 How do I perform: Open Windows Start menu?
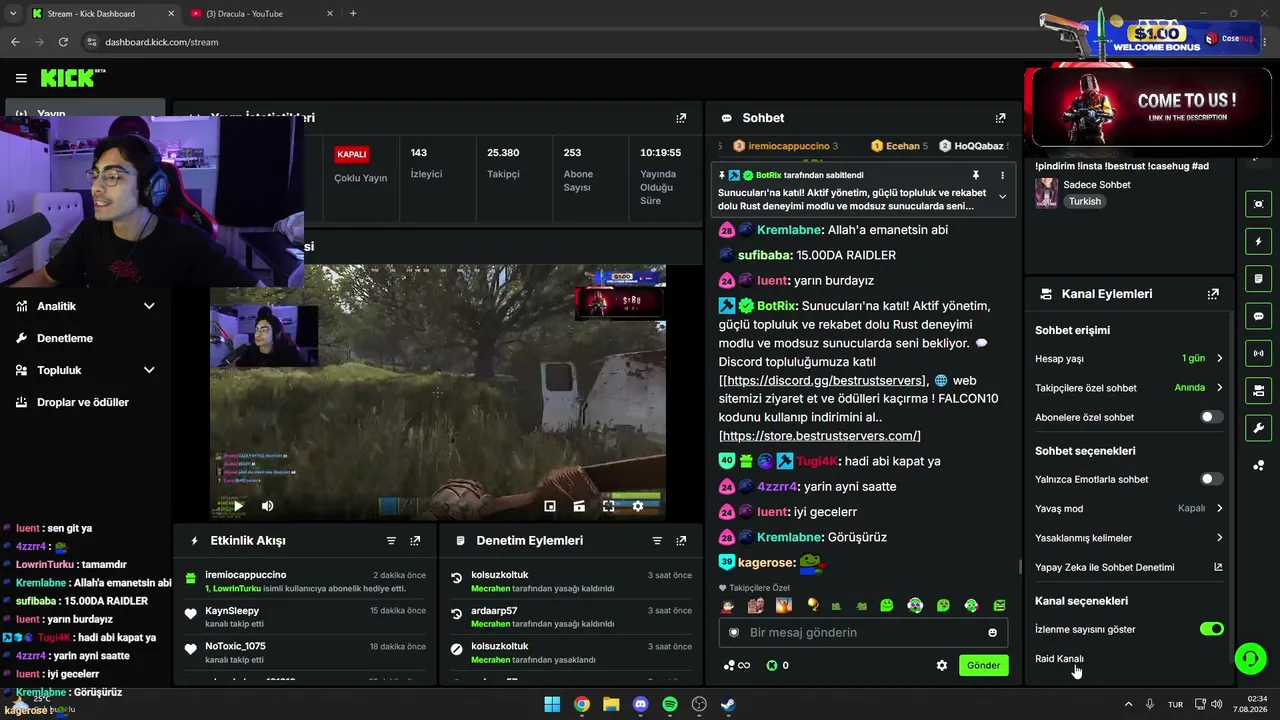pyautogui.click(x=552, y=704)
